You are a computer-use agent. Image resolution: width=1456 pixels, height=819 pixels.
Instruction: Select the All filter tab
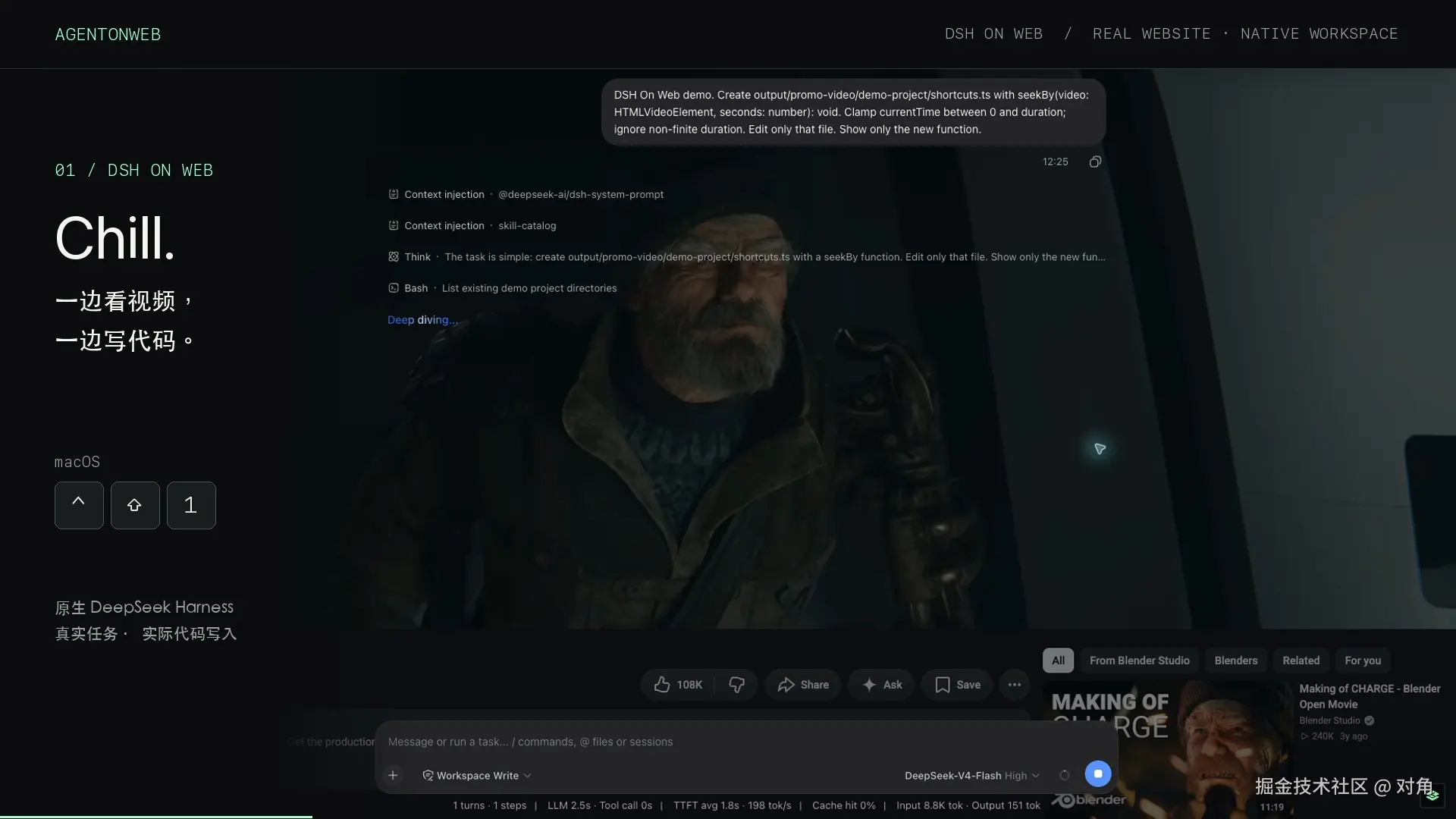[x=1059, y=661]
